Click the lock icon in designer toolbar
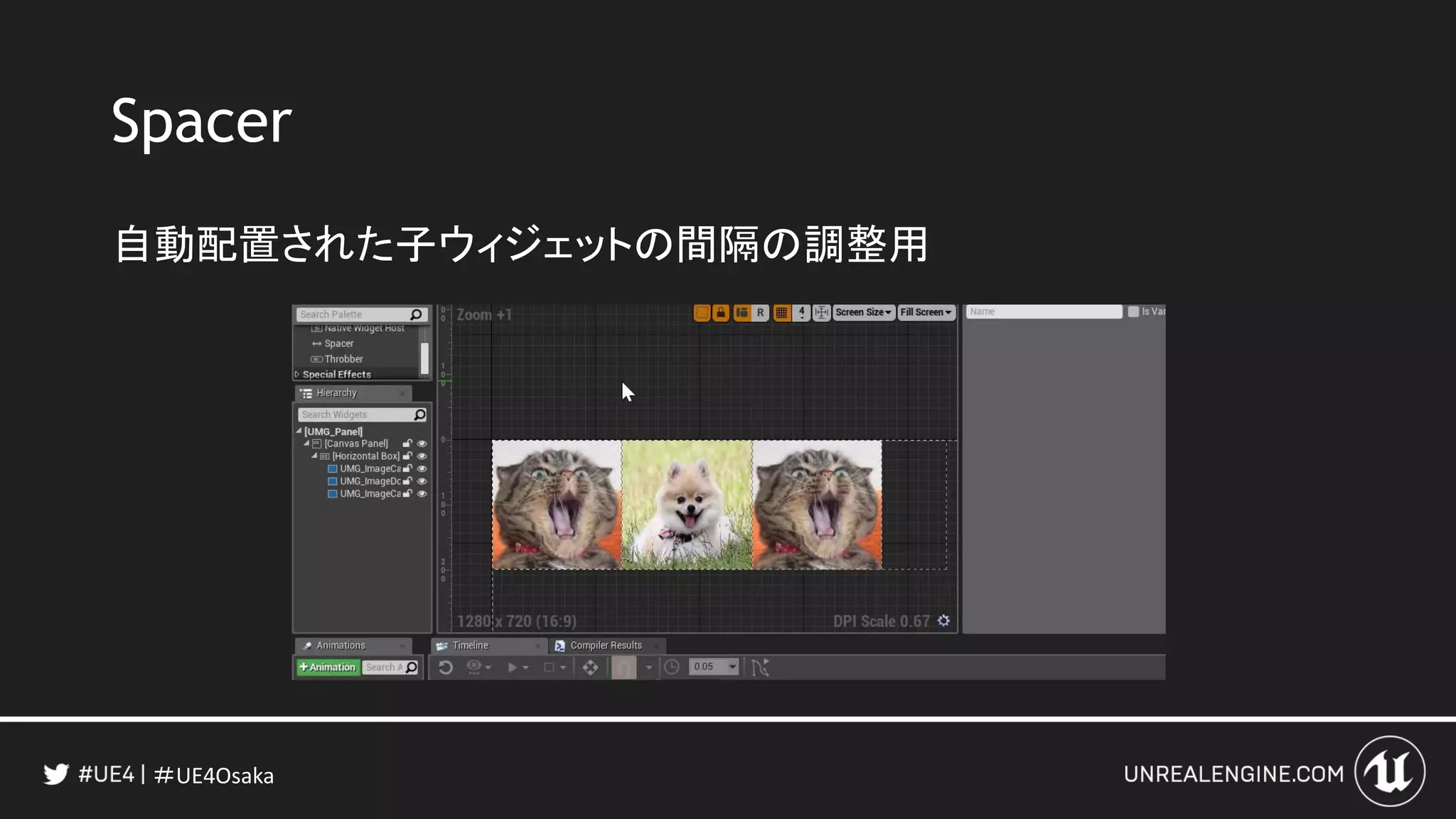 (721, 313)
